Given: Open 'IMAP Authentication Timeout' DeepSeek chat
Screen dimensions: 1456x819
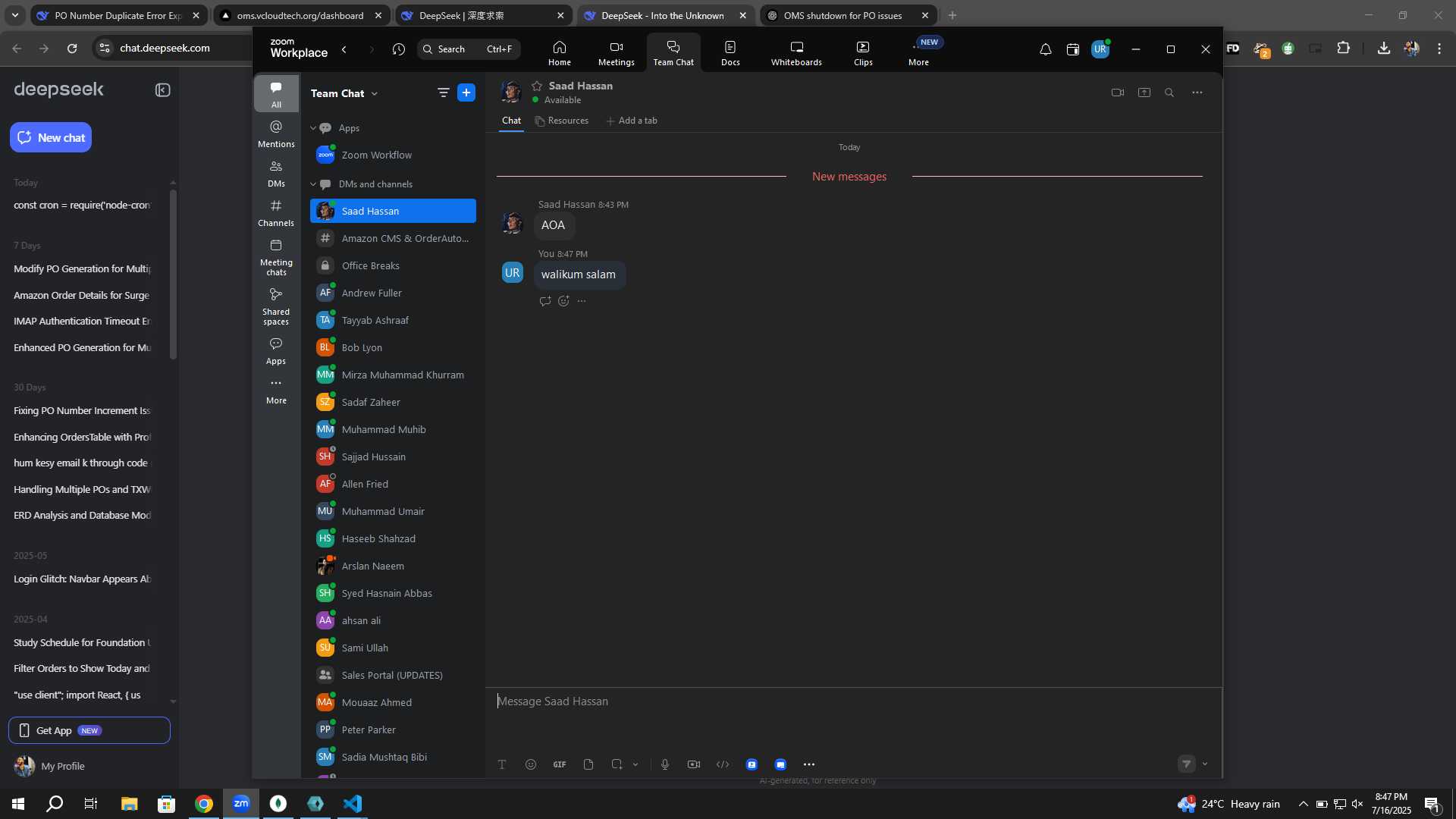Looking at the screenshot, I should (x=82, y=322).
